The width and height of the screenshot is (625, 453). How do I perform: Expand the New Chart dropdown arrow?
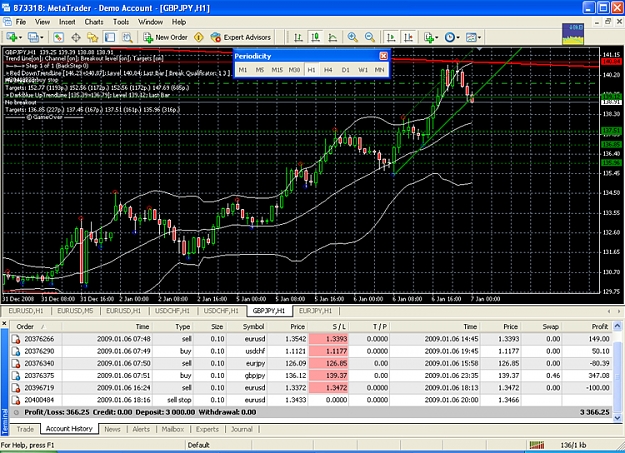[x=20, y=38]
